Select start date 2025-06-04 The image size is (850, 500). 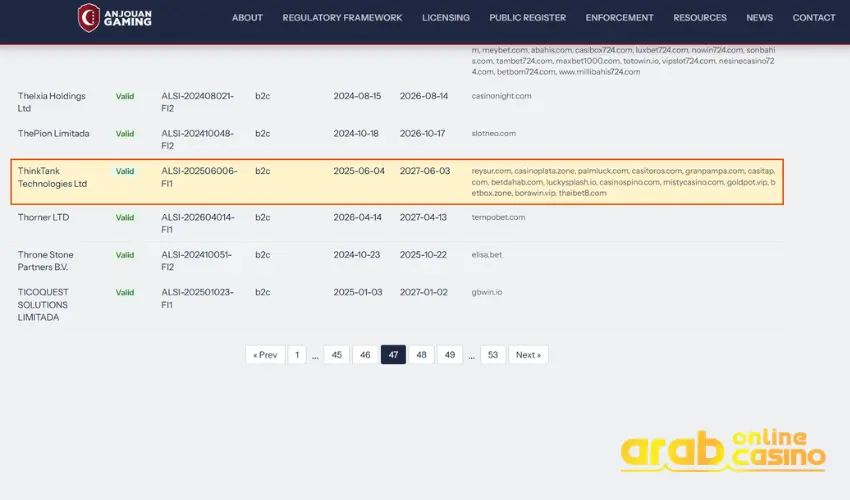[x=359, y=171]
